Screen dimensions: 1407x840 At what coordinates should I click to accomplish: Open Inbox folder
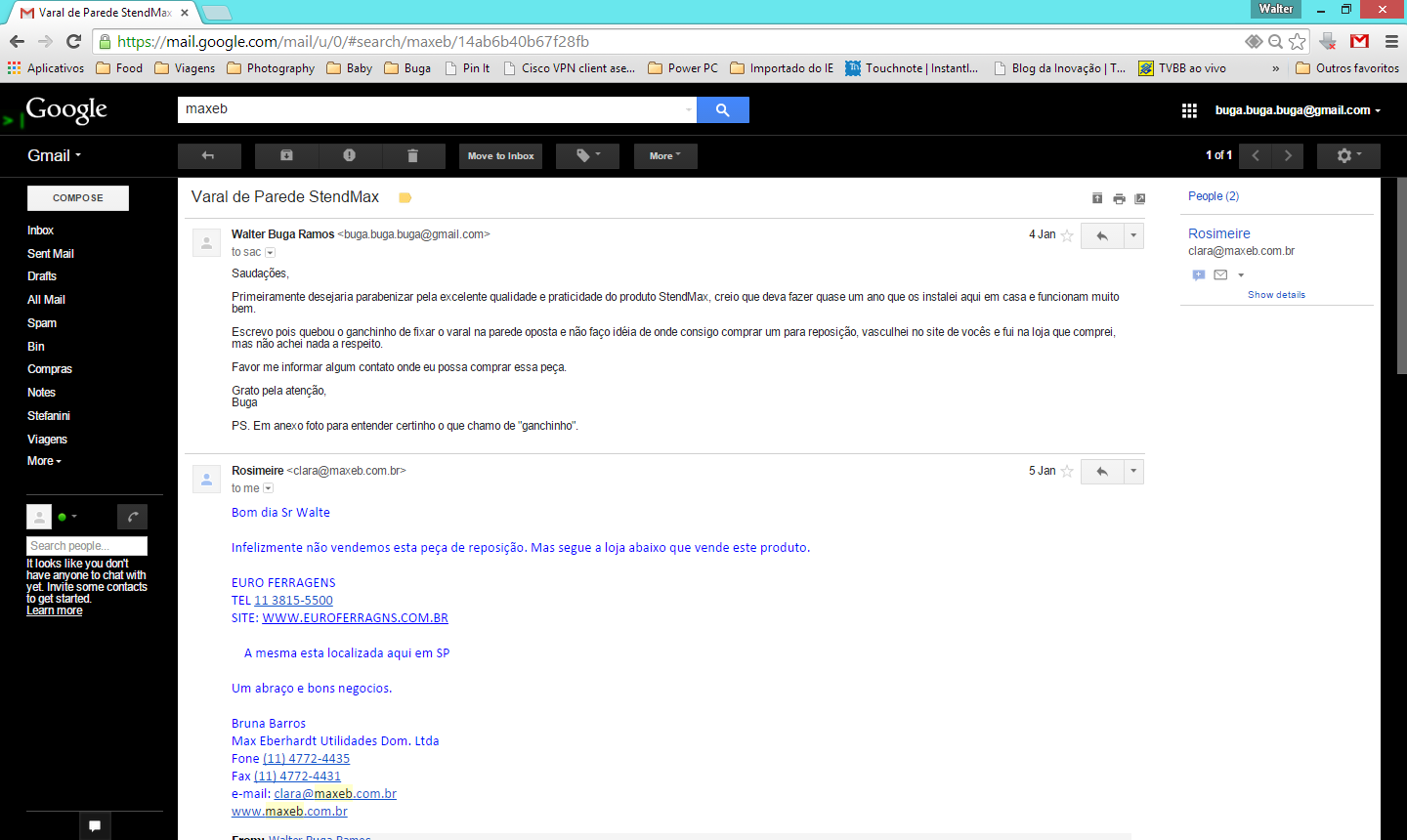pos(40,231)
